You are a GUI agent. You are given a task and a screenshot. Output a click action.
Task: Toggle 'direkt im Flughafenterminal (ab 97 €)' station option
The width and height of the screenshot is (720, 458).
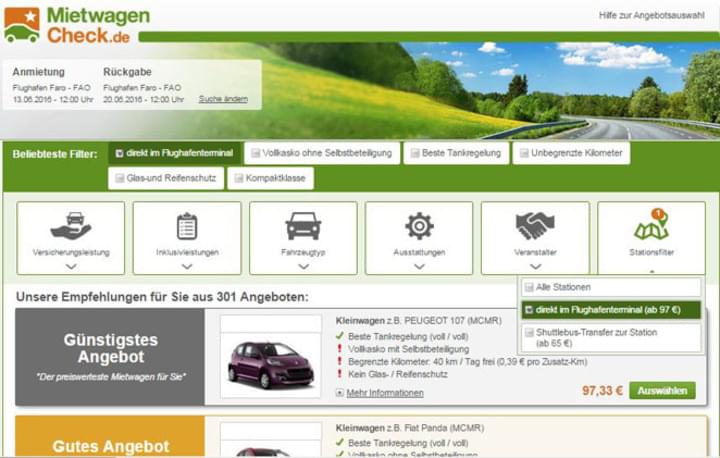click(x=611, y=310)
